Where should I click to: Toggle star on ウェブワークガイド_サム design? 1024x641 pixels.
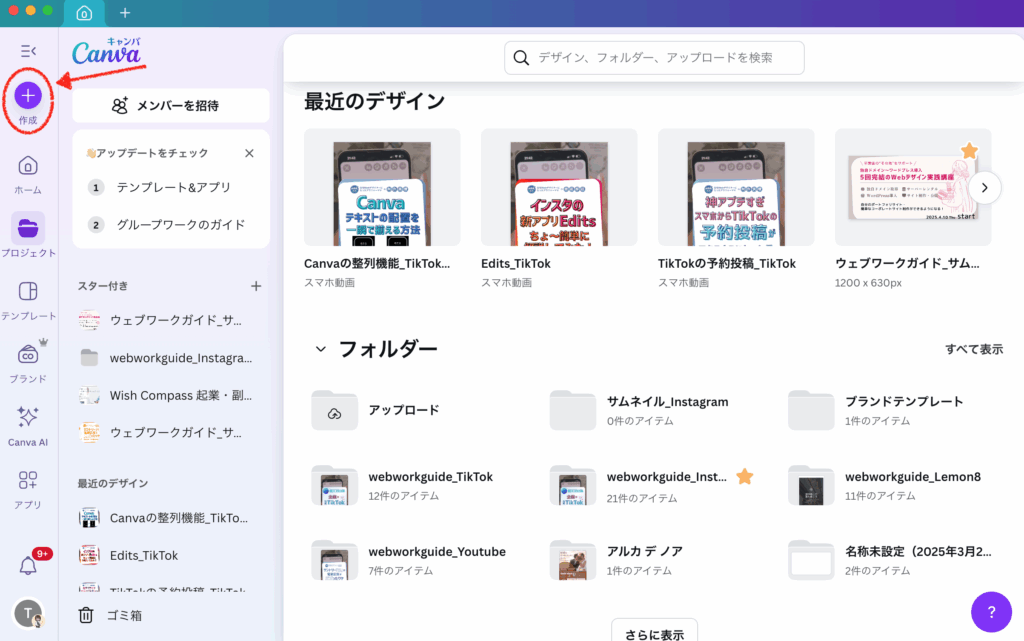970,151
